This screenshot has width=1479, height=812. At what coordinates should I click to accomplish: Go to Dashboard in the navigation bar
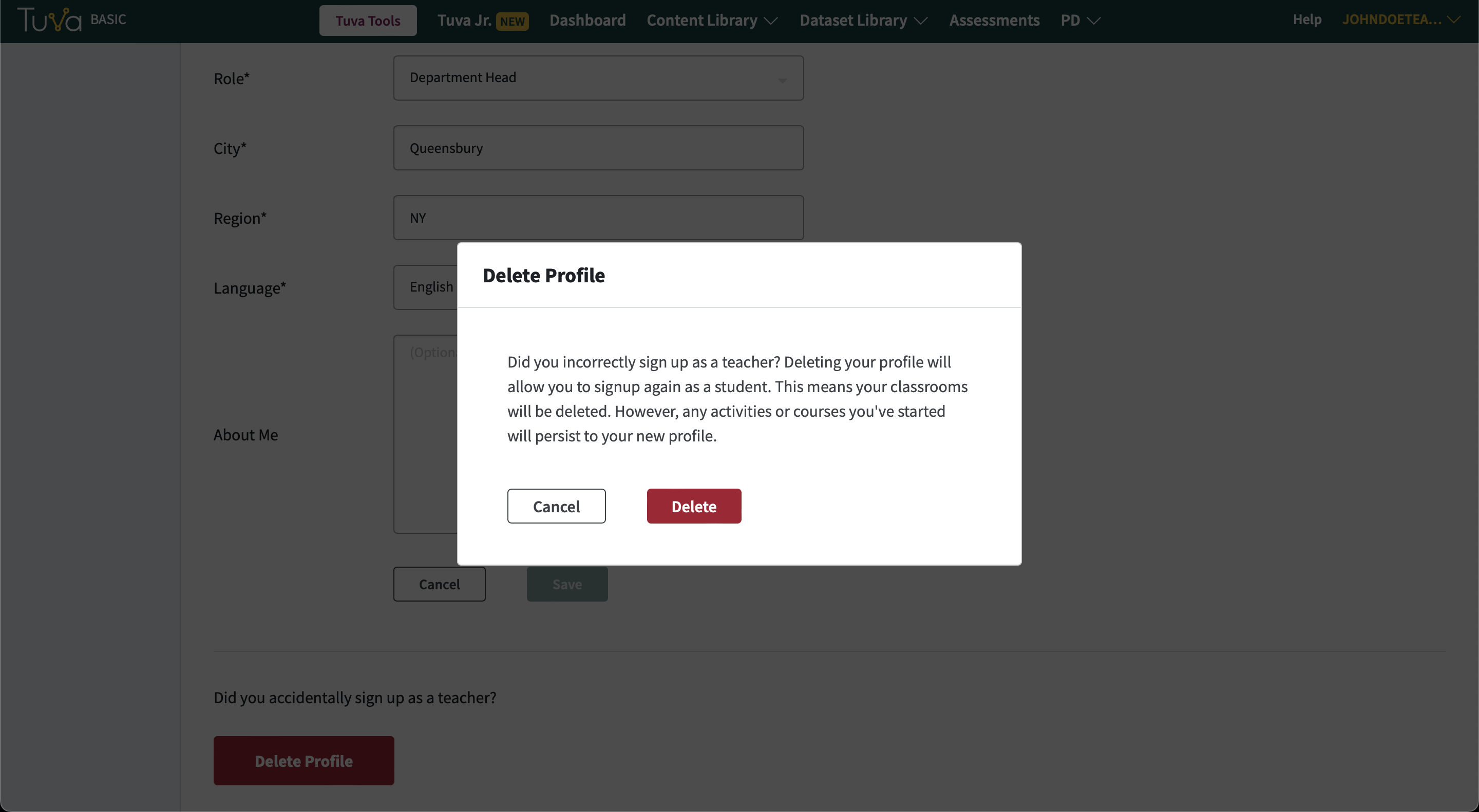(587, 20)
